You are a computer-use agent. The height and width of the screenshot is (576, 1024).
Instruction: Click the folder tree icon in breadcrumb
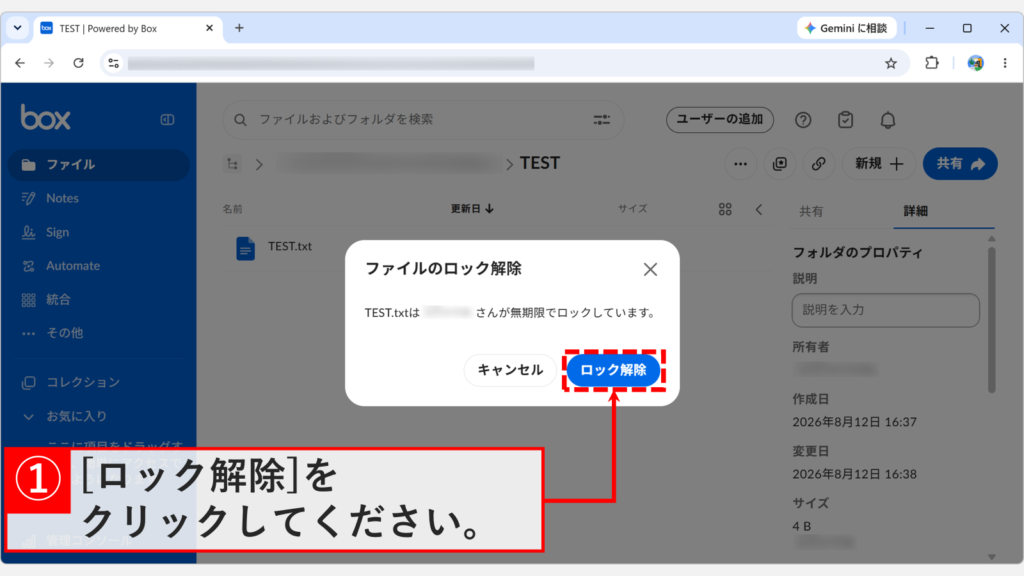coord(232,164)
